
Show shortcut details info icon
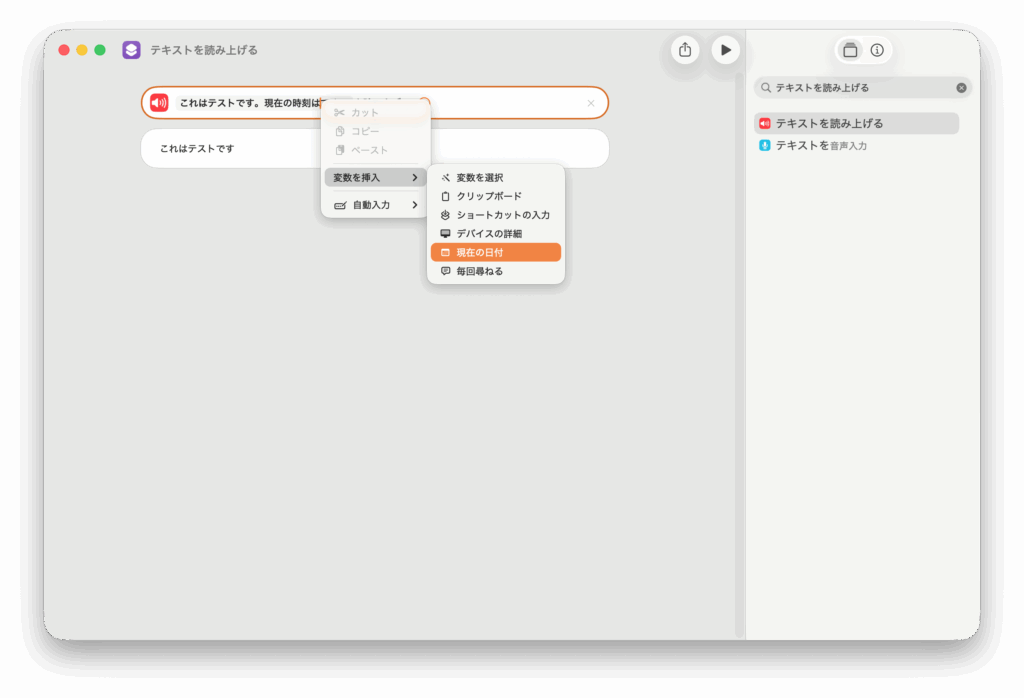point(877,50)
